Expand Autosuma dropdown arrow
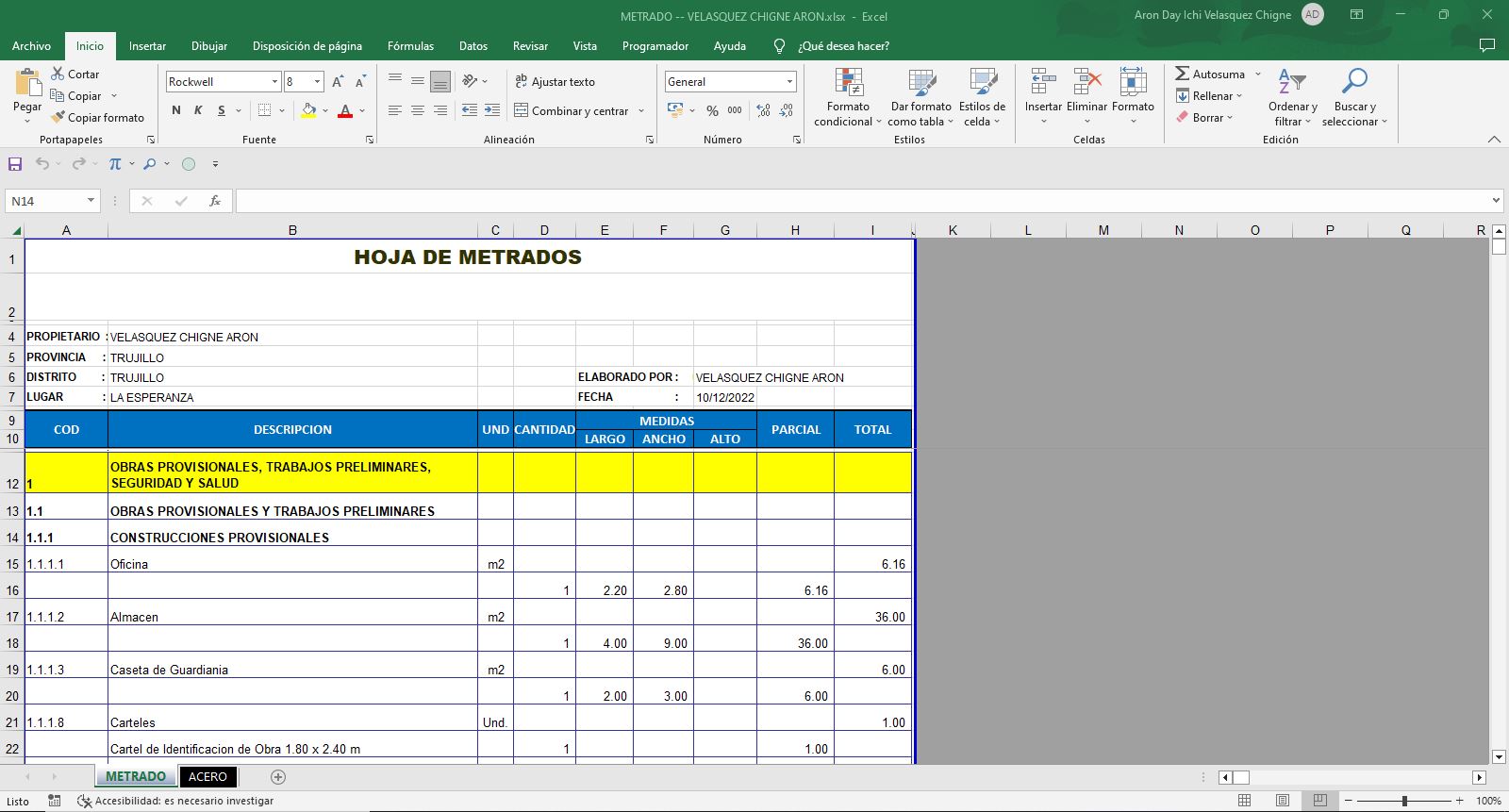Image resolution: width=1509 pixels, height=812 pixels. click(x=1257, y=74)
